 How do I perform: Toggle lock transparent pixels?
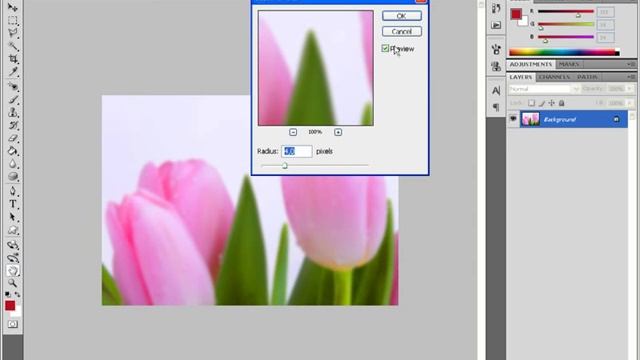531,103
